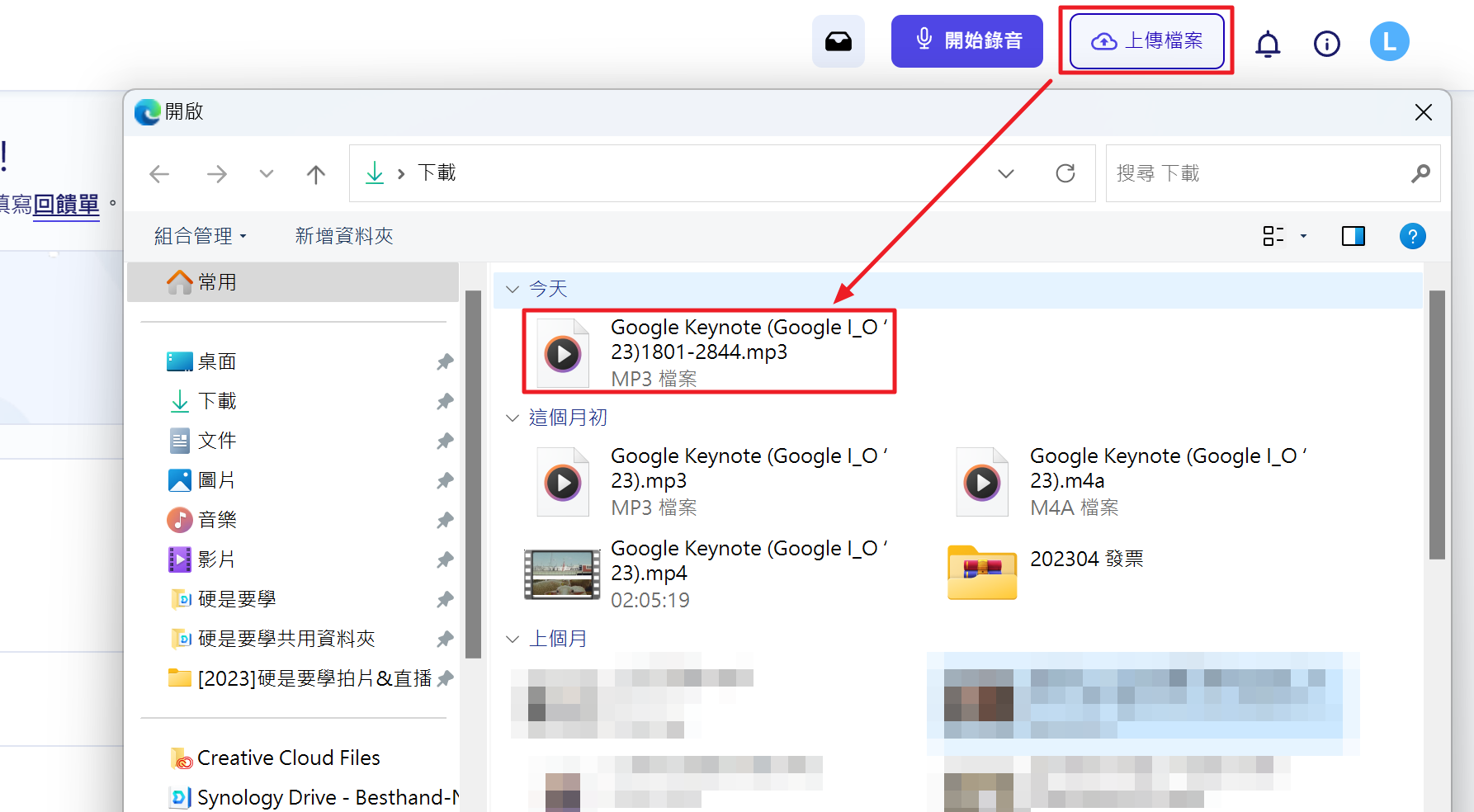The height and width of the screenshot is (812, 1474).
Task: Select Google Keynote 1801-2844.mp3 file
Action: (x=708, y=352)
